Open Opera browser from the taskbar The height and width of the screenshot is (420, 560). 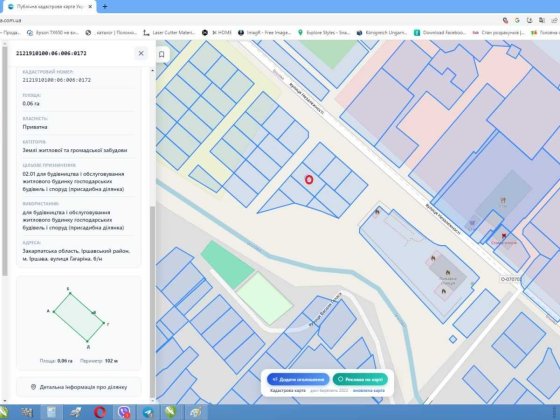(x=100, y=412)
